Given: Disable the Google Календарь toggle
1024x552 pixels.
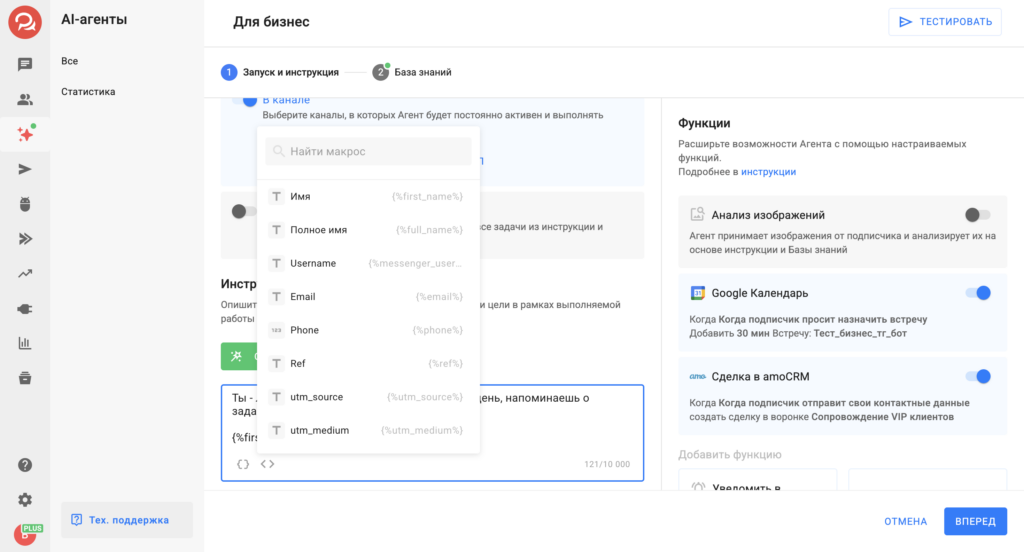Looking at the screenshot, I should pyautogui.click(x=976, y=293).
